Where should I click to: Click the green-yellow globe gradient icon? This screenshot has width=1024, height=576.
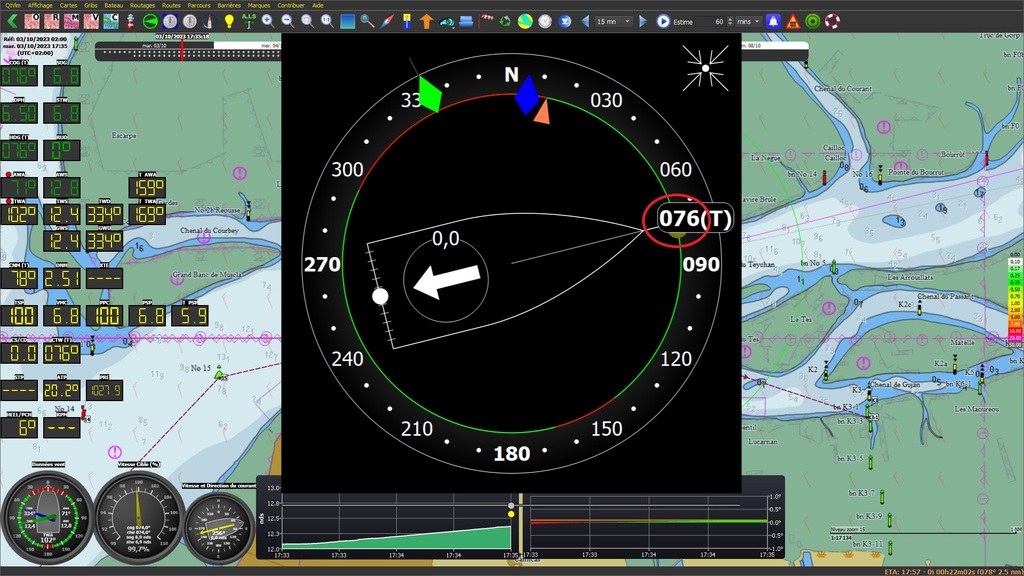coord(525,21)
